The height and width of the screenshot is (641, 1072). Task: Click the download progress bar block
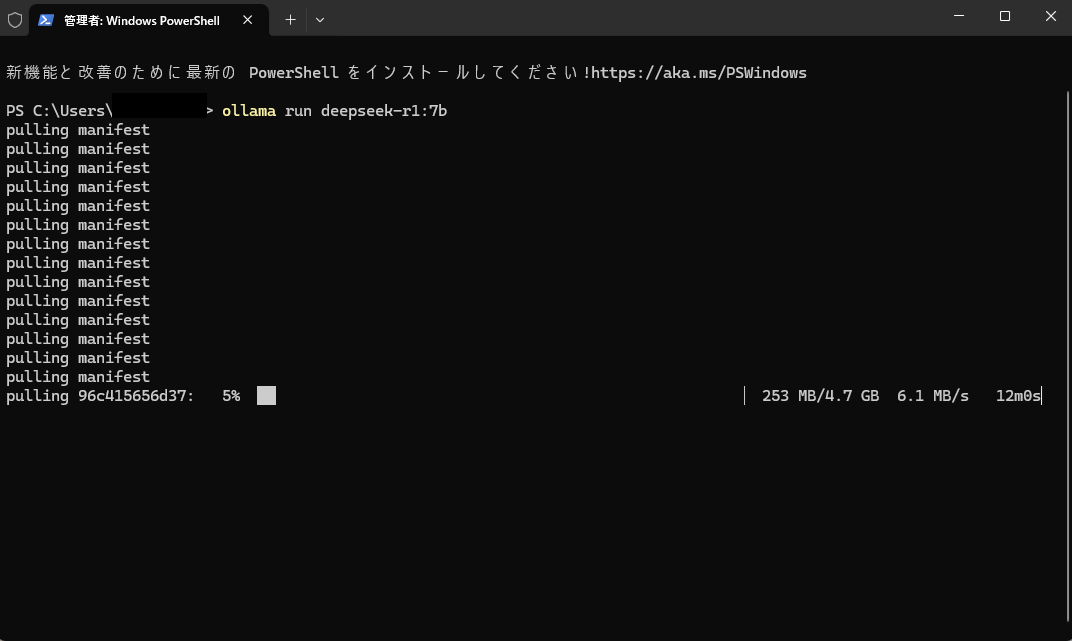click(x=266, y=396)
